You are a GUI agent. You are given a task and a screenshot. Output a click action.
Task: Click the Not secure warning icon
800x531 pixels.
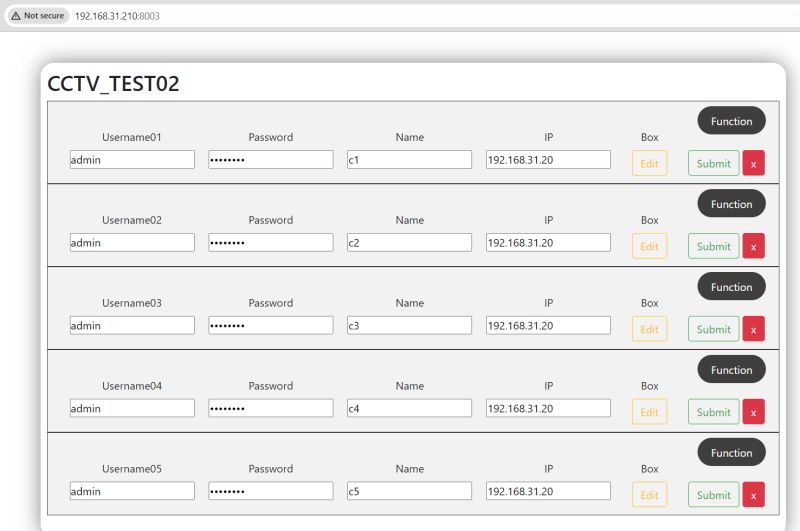[x=16, y=16]
